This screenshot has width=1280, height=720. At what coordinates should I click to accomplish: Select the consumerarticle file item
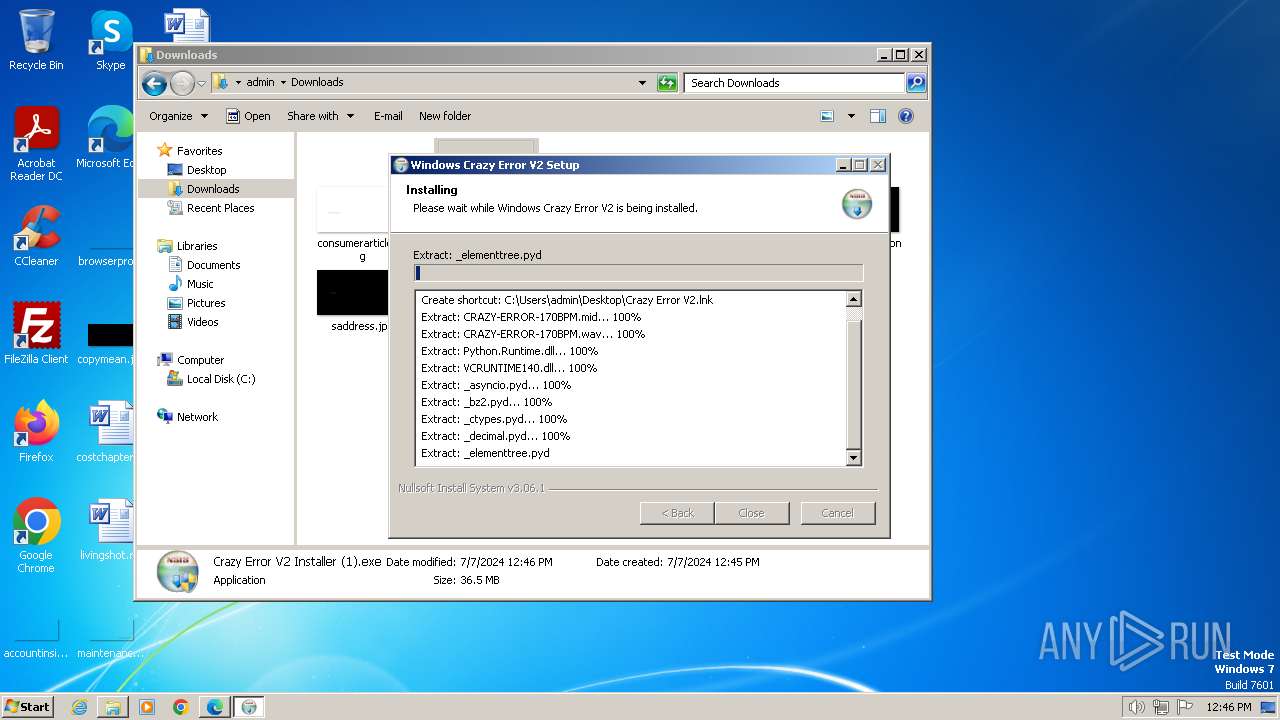point(353,225)
